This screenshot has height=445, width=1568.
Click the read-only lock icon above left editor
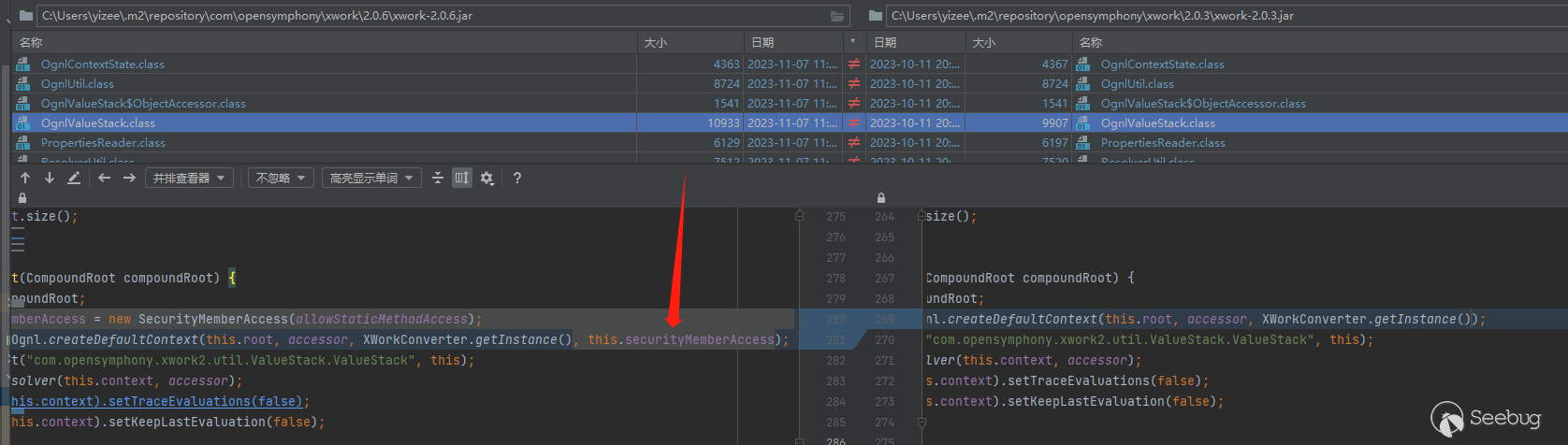click(x=22, y=198)
